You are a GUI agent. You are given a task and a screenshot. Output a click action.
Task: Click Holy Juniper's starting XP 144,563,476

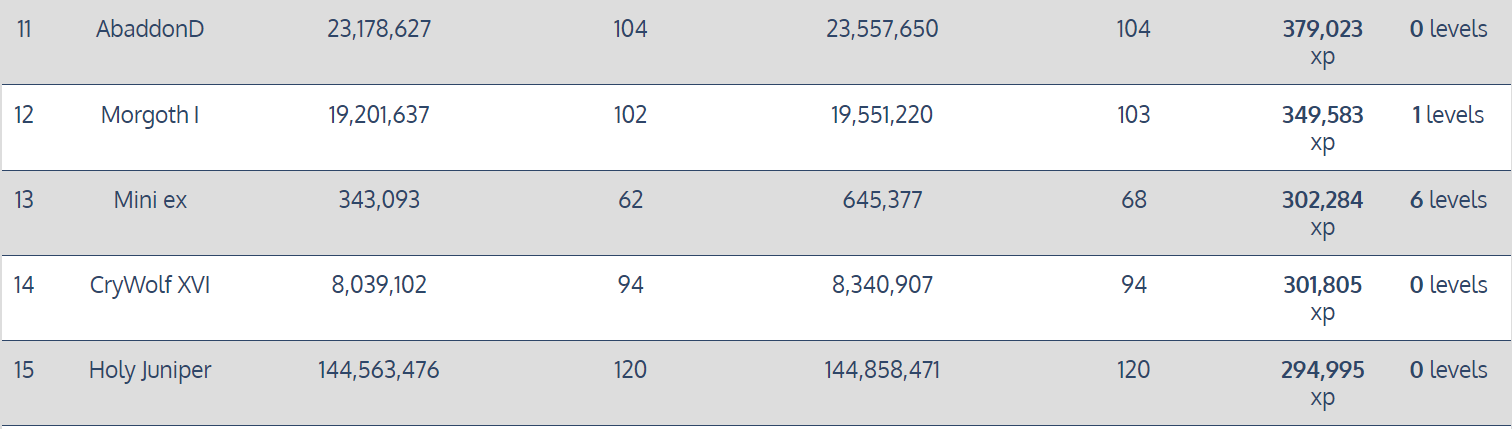tap(379, 370)
